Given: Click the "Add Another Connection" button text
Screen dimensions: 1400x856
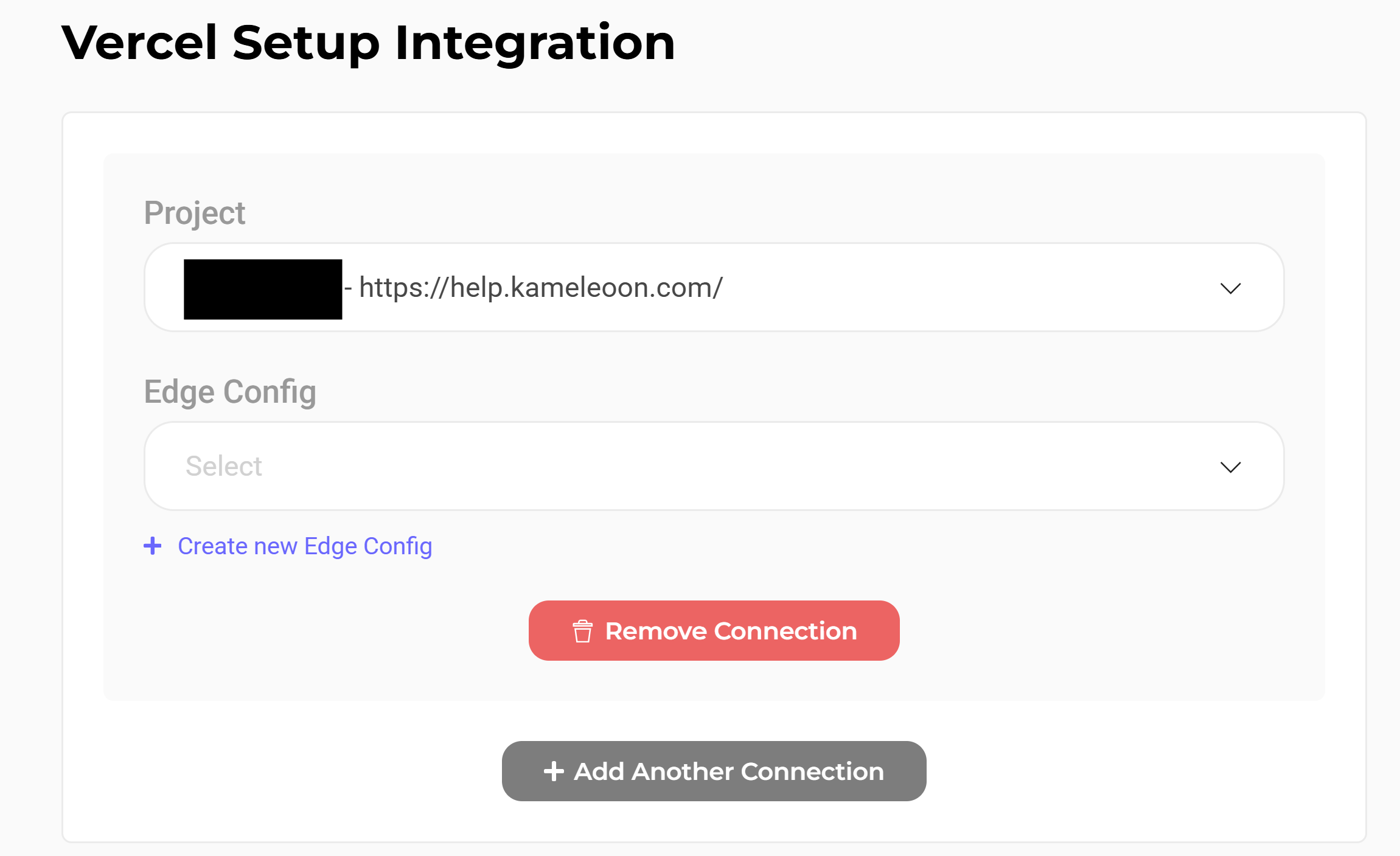Looking at the screenshot, I should [x=729, y=771].
